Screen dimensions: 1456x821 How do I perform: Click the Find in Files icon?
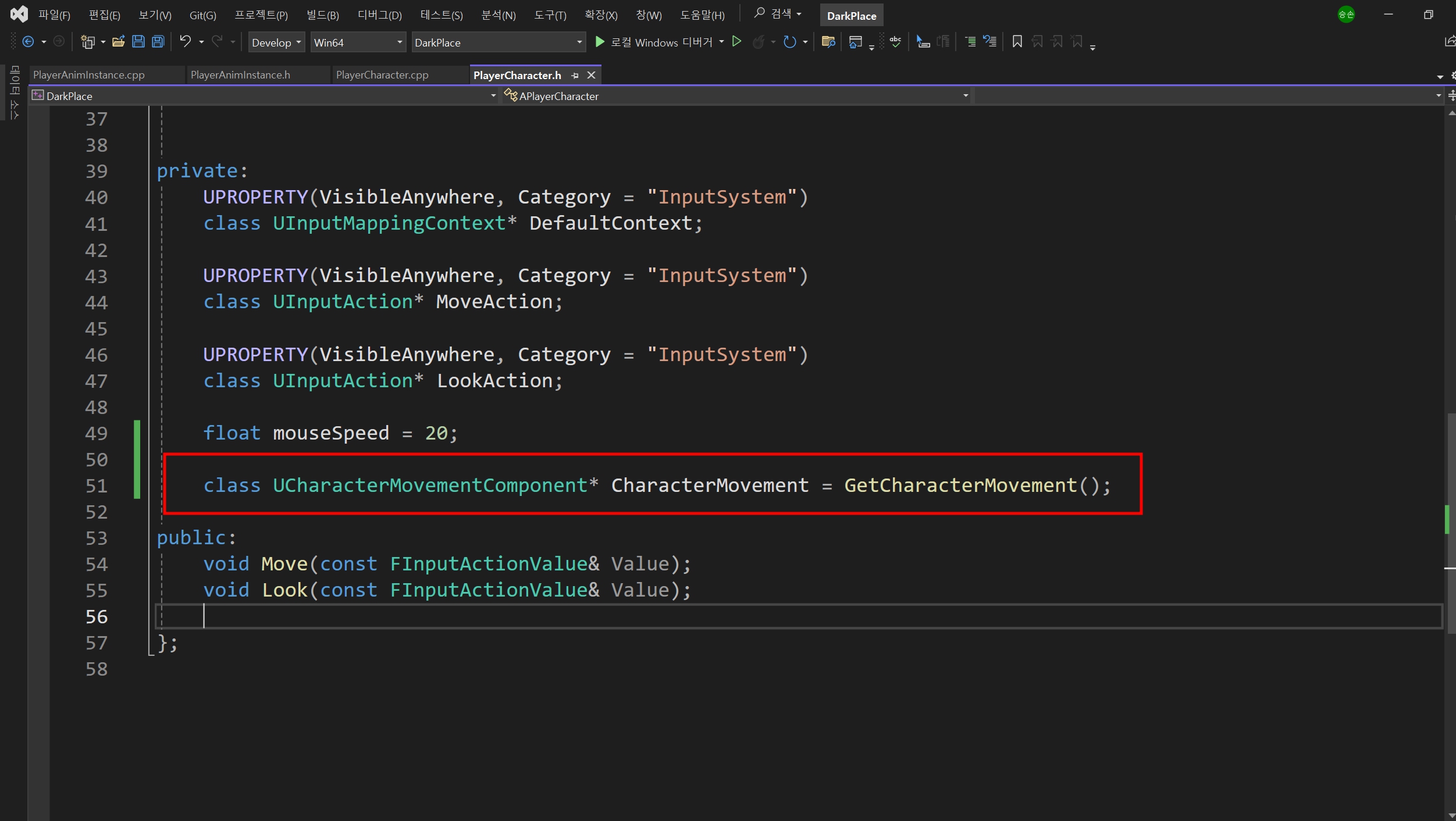(x=828, y=42)
